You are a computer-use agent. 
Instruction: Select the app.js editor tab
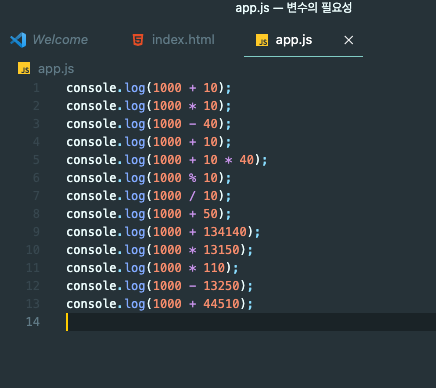[293, 40]
